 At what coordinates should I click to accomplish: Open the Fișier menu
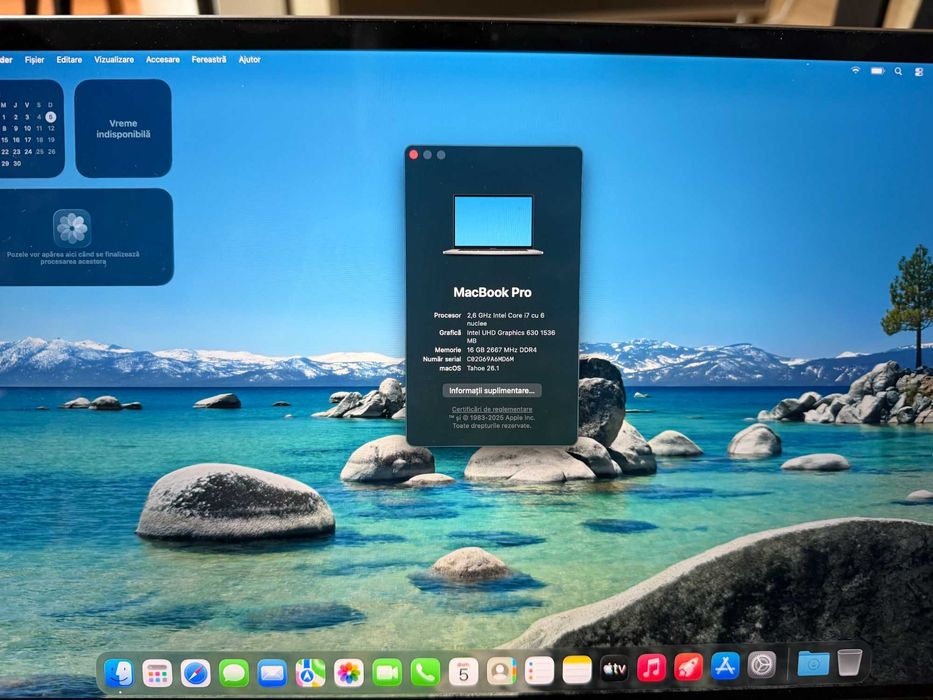coord(35,60)
